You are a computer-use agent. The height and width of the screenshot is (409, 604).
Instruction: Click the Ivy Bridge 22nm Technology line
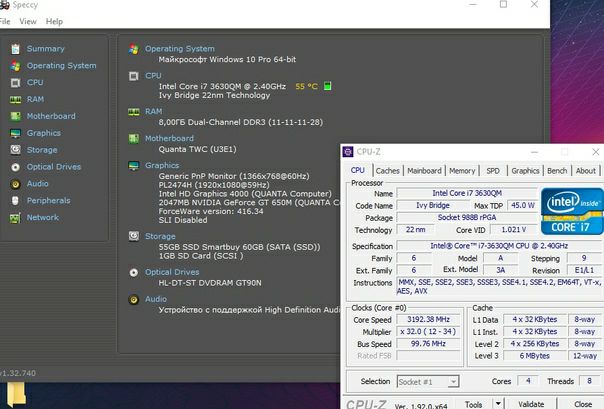coord(214,95)
